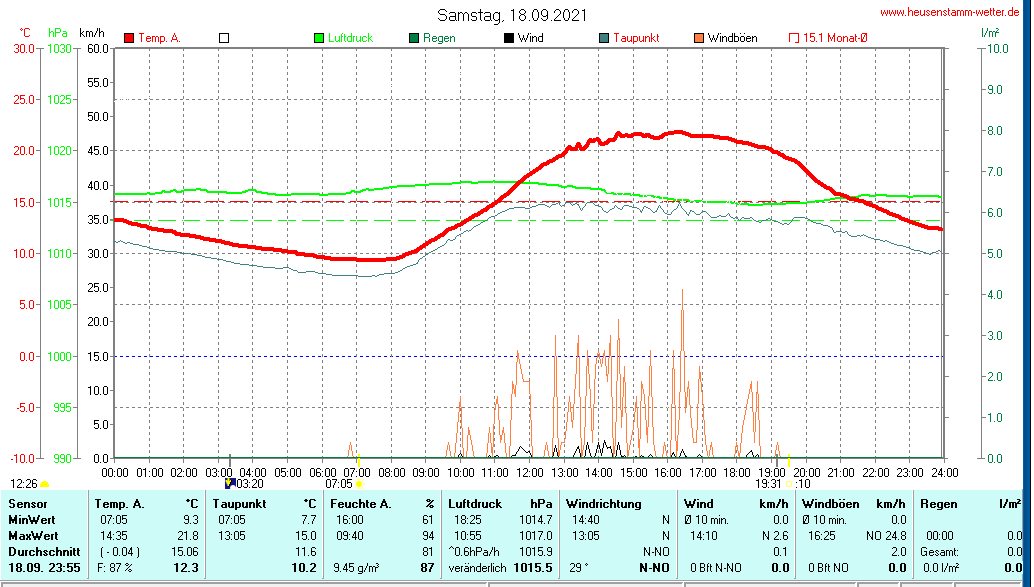Click the maximum temperature value 21.8
Image resolution: width=1034 pixels, height=587 pixels.
tap(188, 536)
